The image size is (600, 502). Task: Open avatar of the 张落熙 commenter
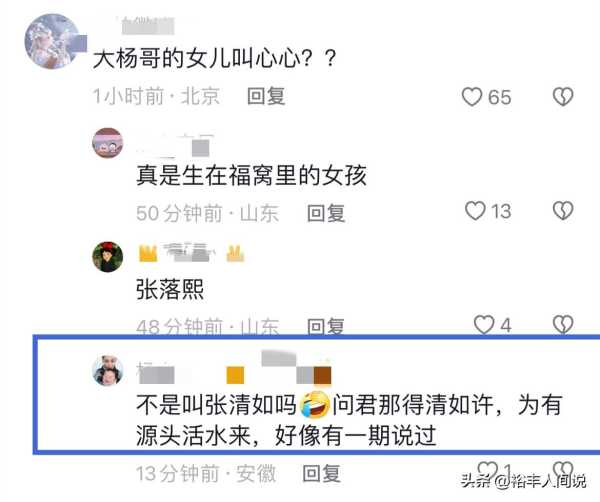point(108,257)
